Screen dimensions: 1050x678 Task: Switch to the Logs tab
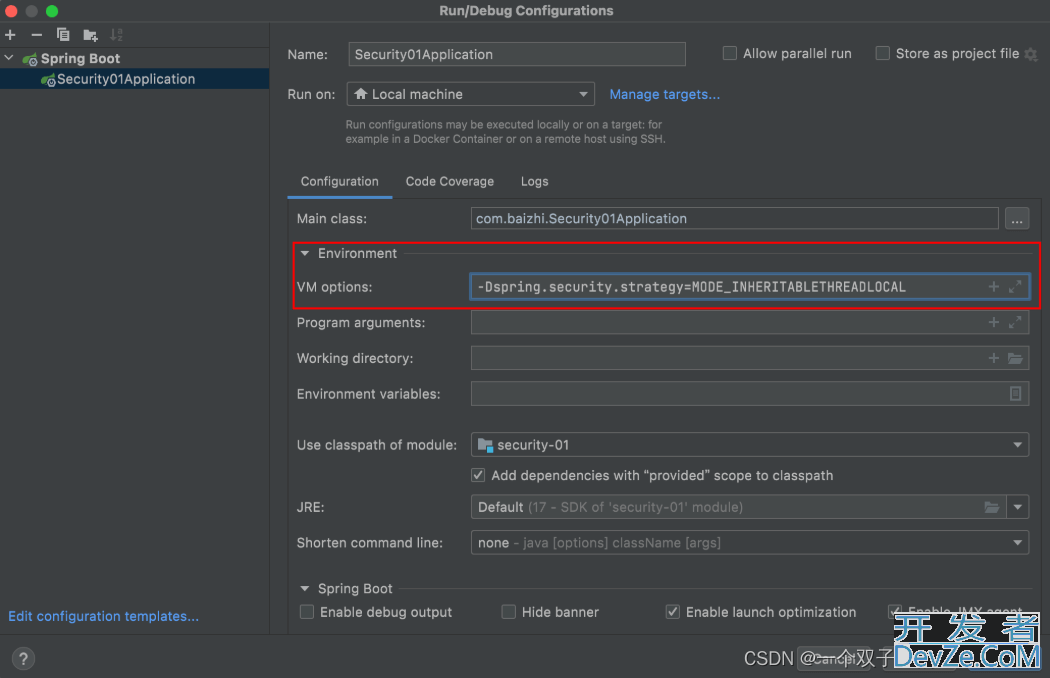tap(534, 182)
